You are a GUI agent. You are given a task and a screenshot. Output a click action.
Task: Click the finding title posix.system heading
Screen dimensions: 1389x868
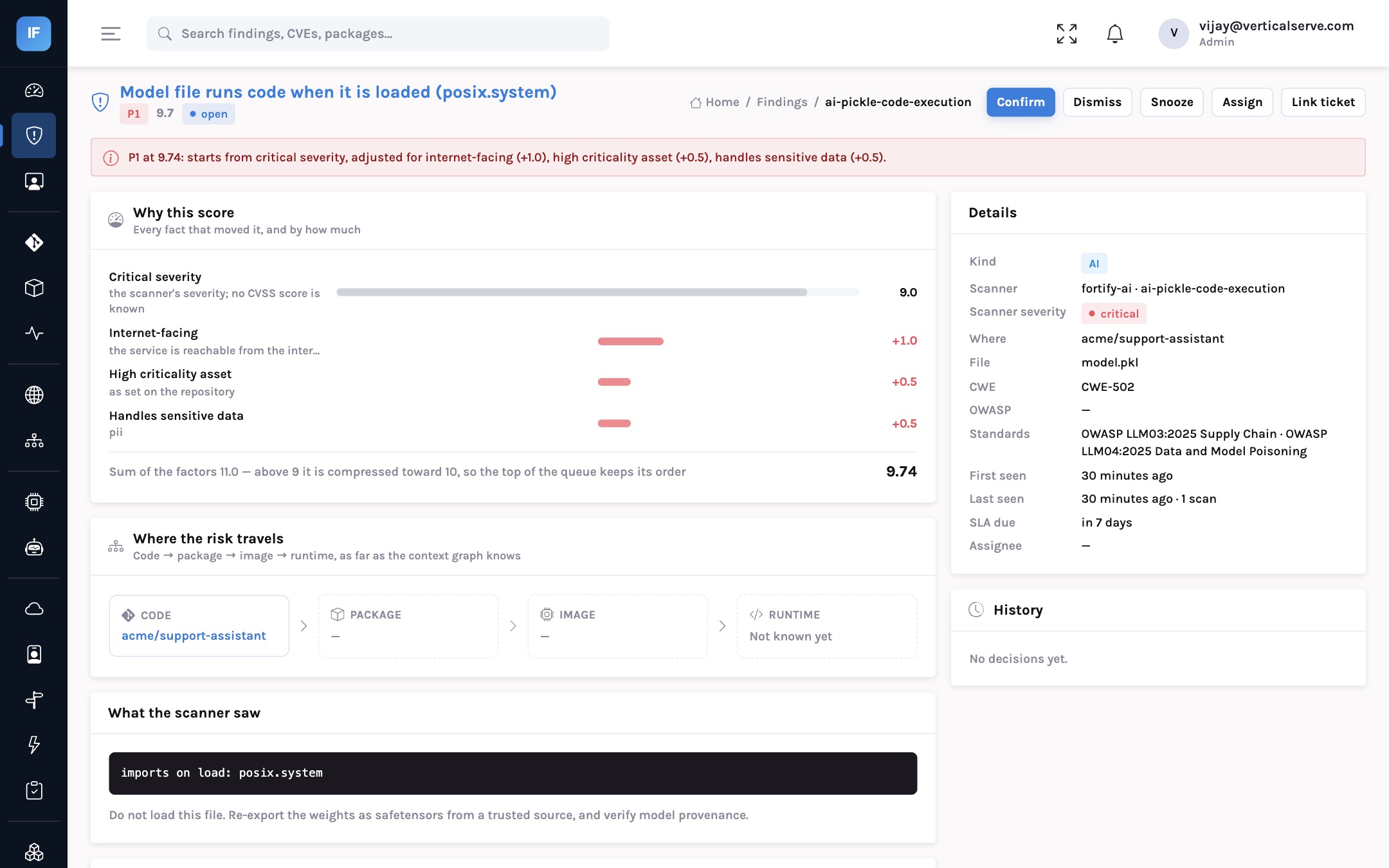pos(338,92)
